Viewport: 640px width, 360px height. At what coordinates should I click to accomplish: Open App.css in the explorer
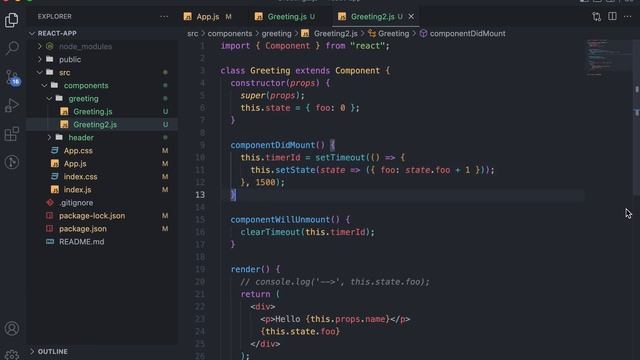[x=102, y=151]
